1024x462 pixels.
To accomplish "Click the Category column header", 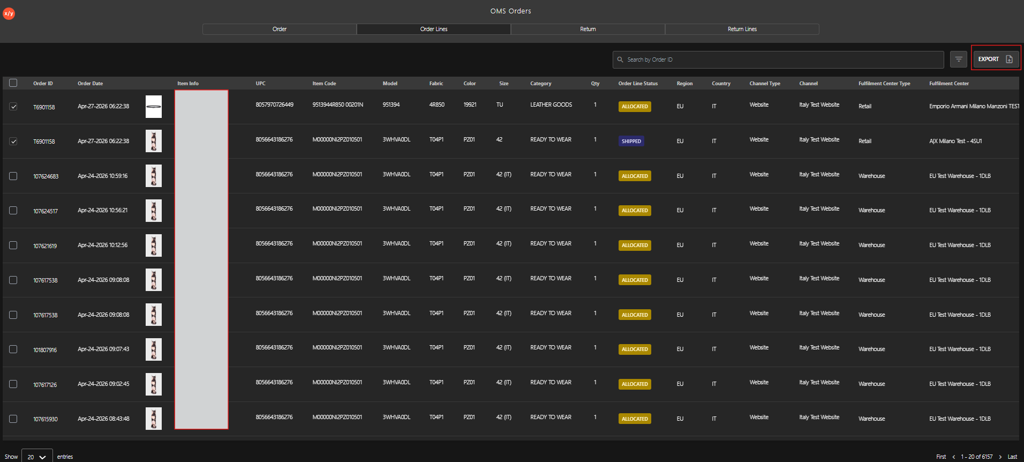I will (541, 84).
